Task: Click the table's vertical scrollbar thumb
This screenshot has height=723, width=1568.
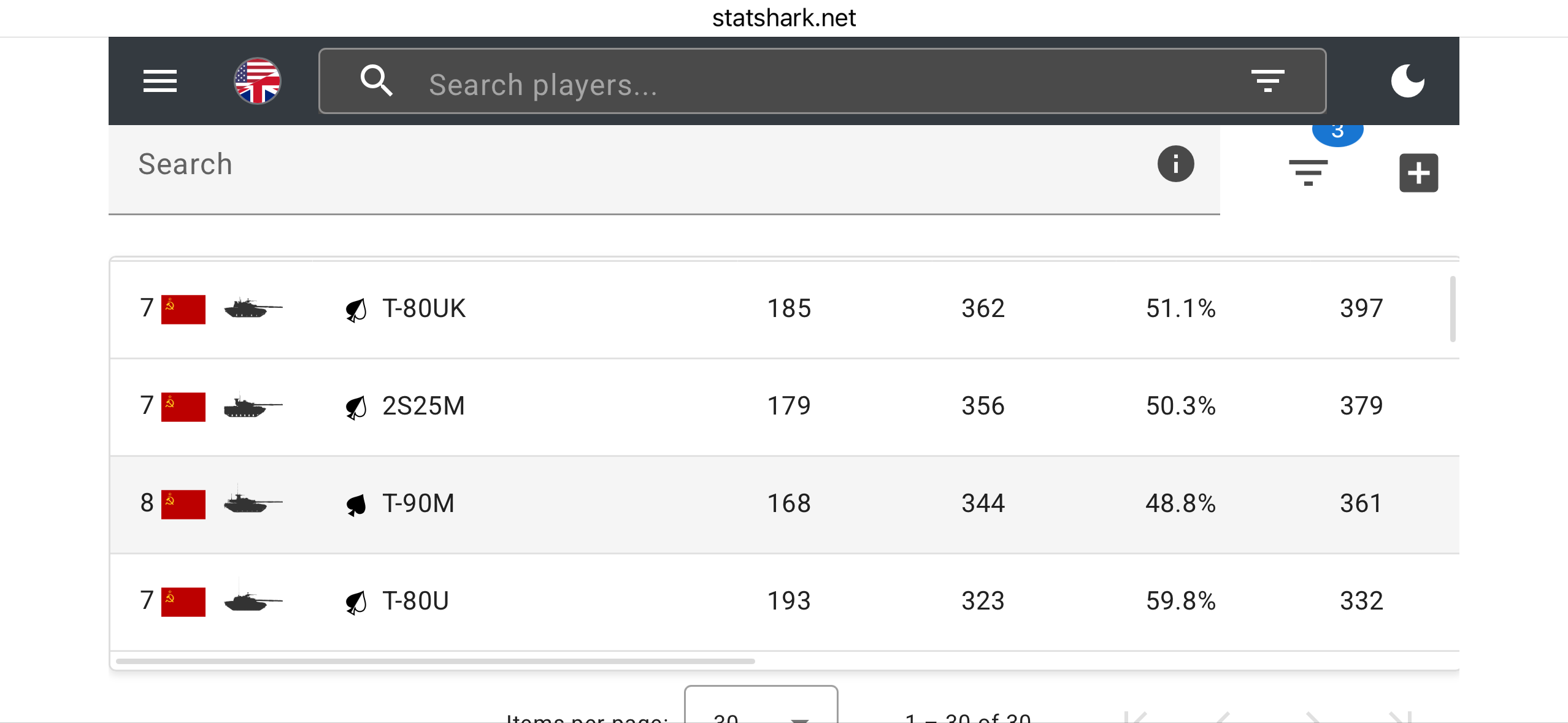Action: point(1452,309)
